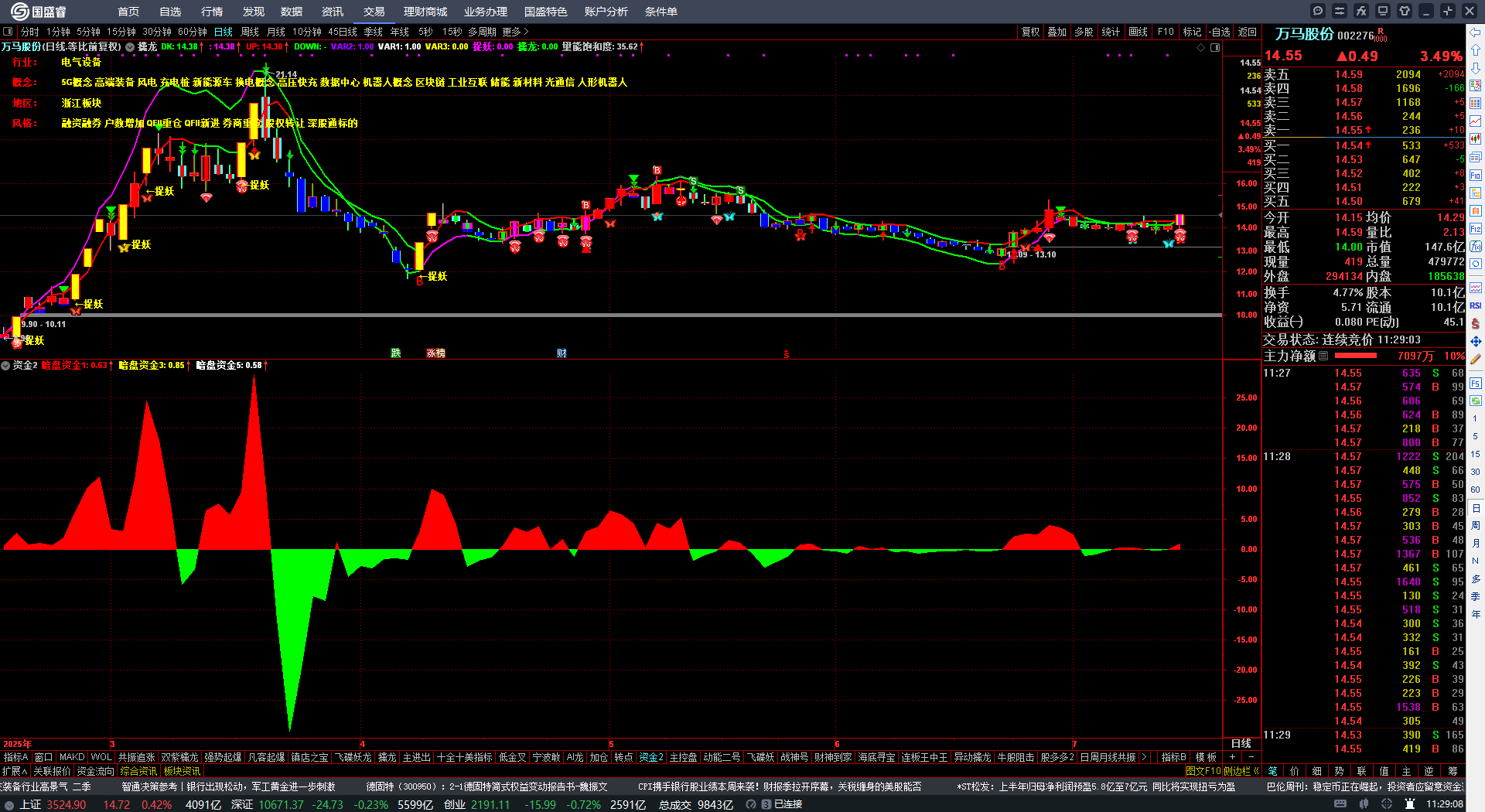Show more indicator tabs with right chevron
This screenshot has width=1485, height=812.
click(1145, 757)
